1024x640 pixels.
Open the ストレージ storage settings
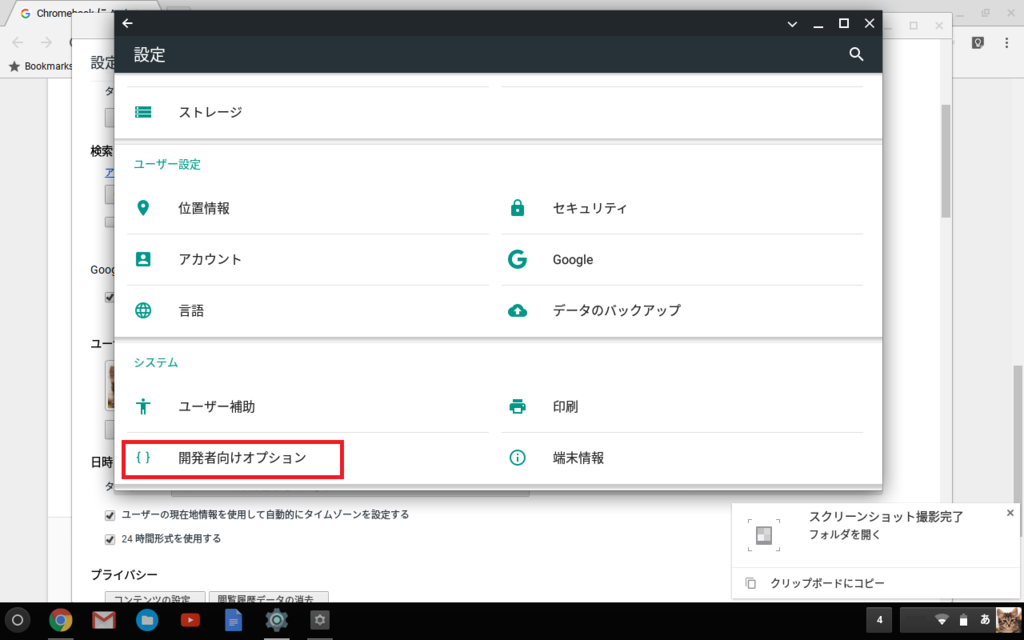pos(308,112)
